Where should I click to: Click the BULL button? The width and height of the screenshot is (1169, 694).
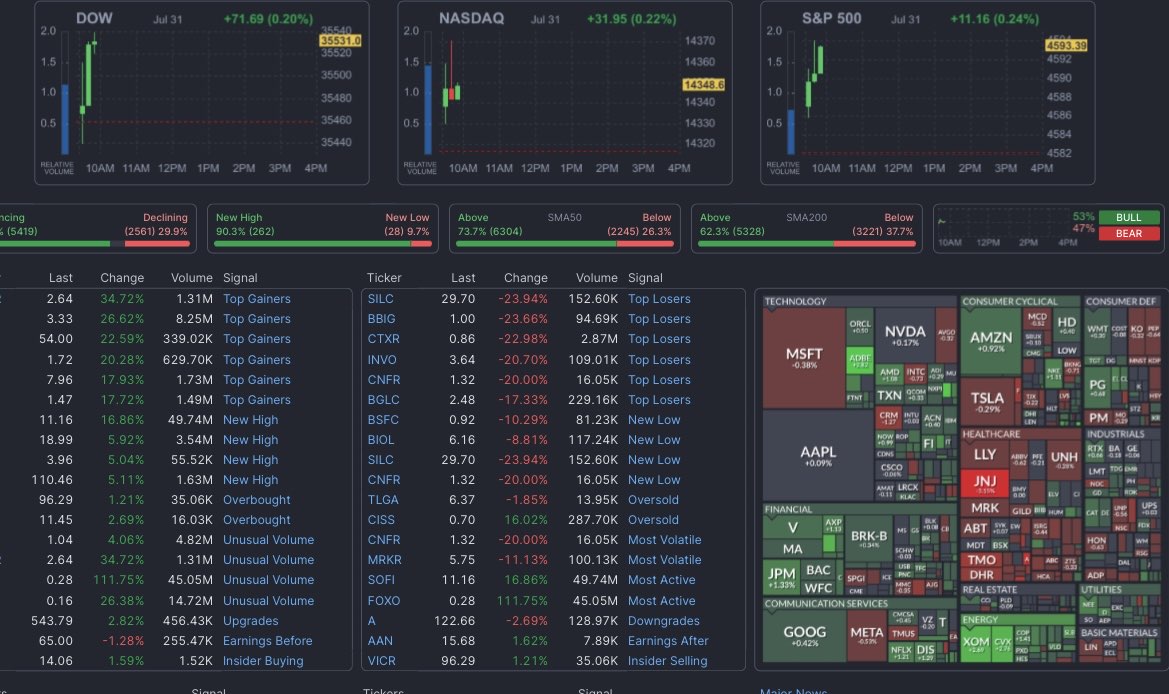[x=1129, y=218]
